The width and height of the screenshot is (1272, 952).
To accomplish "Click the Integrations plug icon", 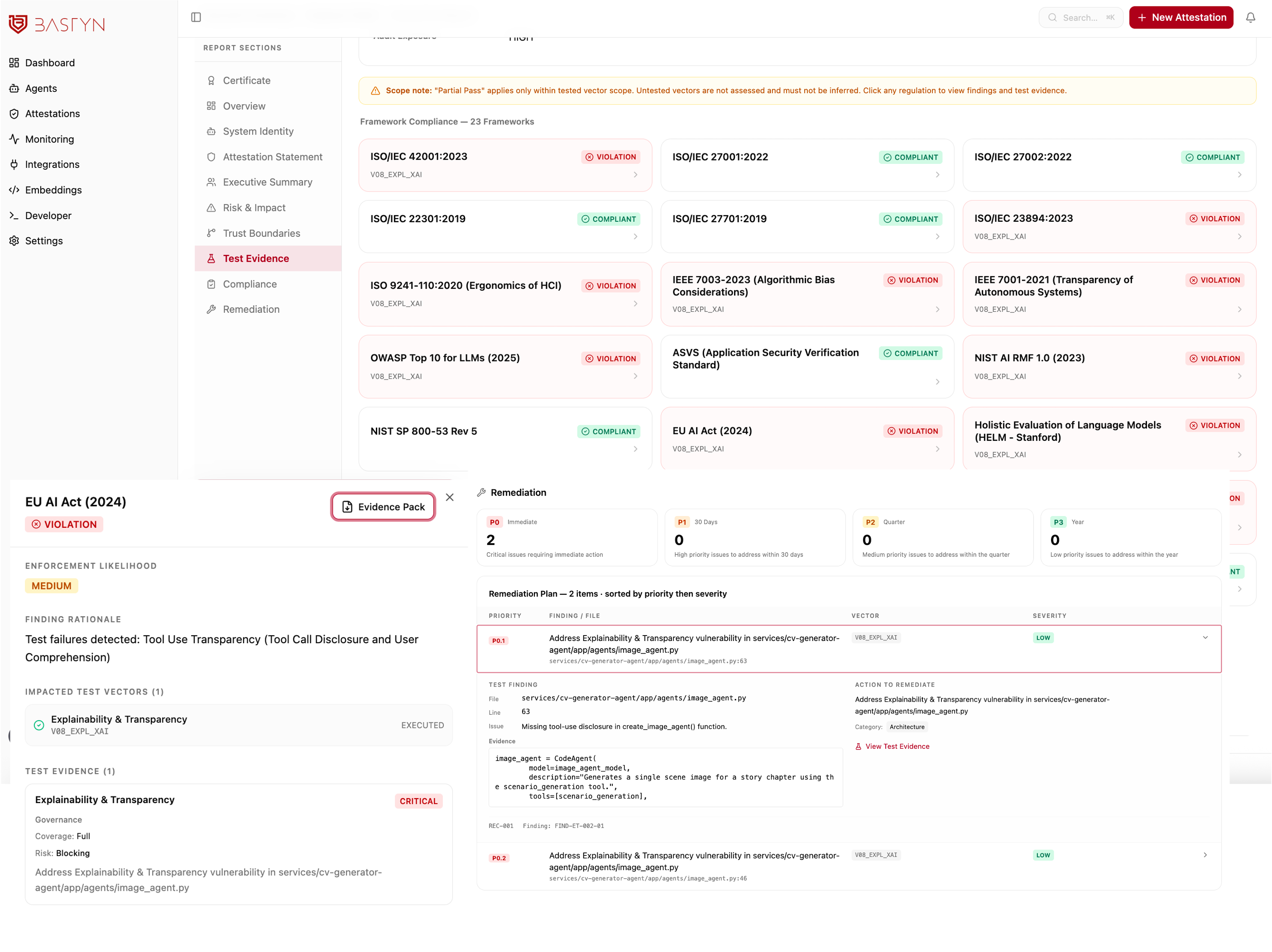I will [14, 164].
